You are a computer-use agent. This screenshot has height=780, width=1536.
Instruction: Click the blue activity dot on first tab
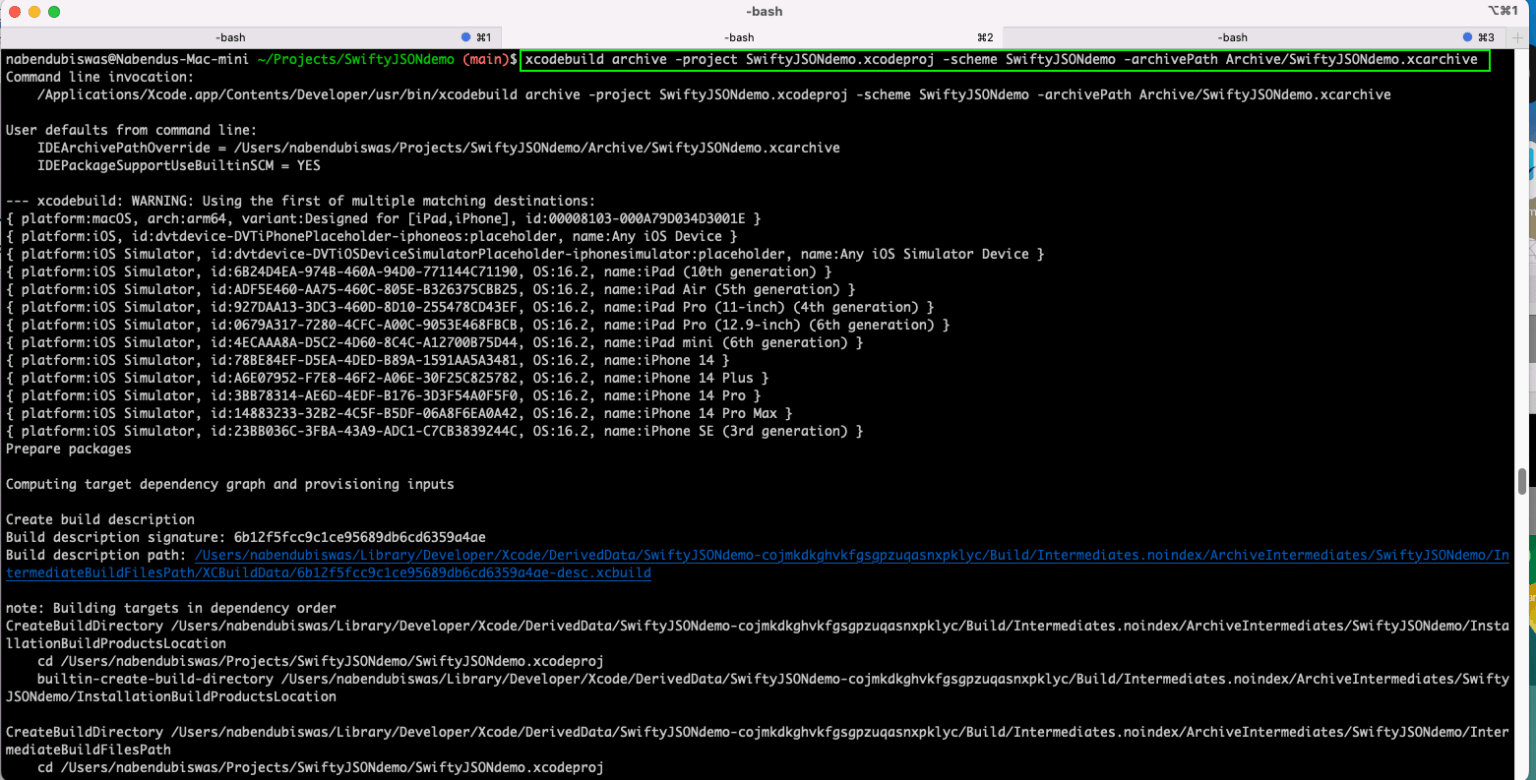pos(466,37)
